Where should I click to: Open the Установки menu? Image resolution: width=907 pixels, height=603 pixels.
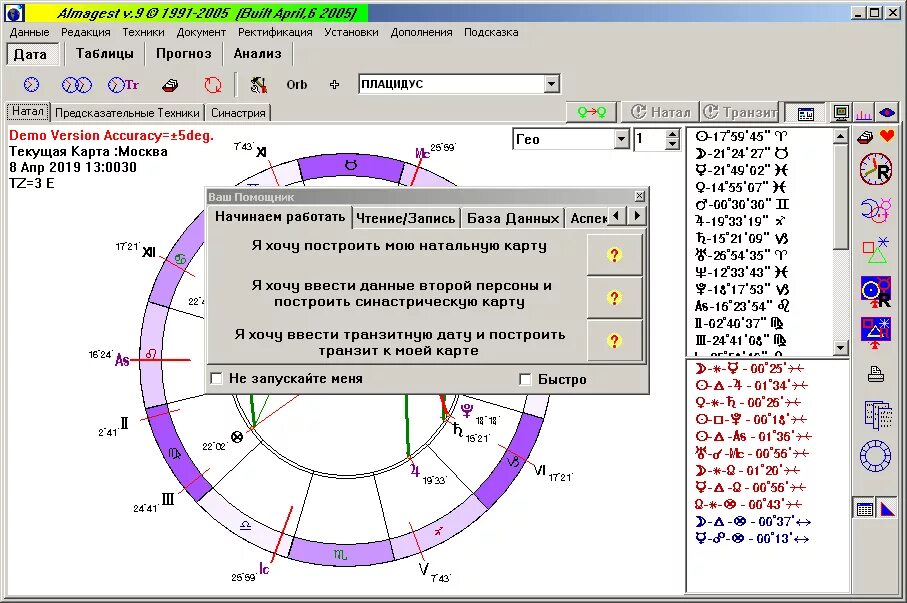tap(352, 32)
